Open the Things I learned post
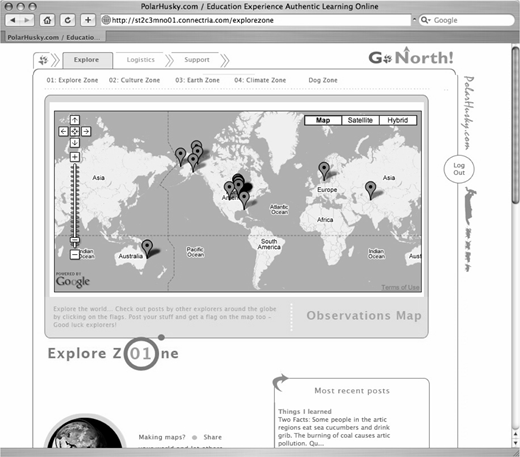This screenshot has height=457, width=520. click(x=305, y=411)
